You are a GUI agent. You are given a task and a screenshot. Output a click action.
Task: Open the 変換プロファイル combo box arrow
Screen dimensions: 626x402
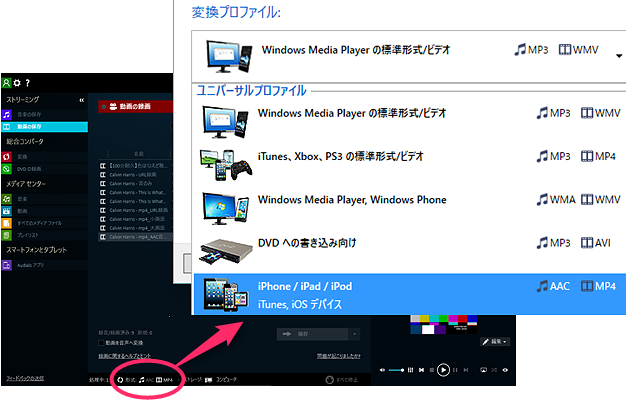tap(619, 56)
